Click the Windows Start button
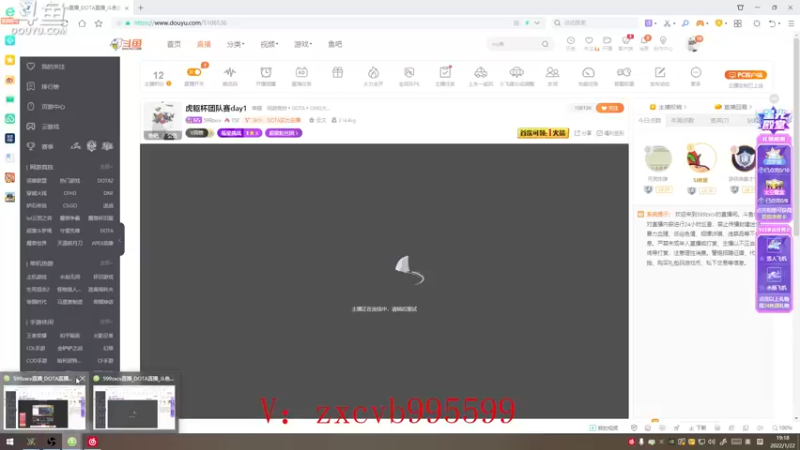 click(10, 442)
